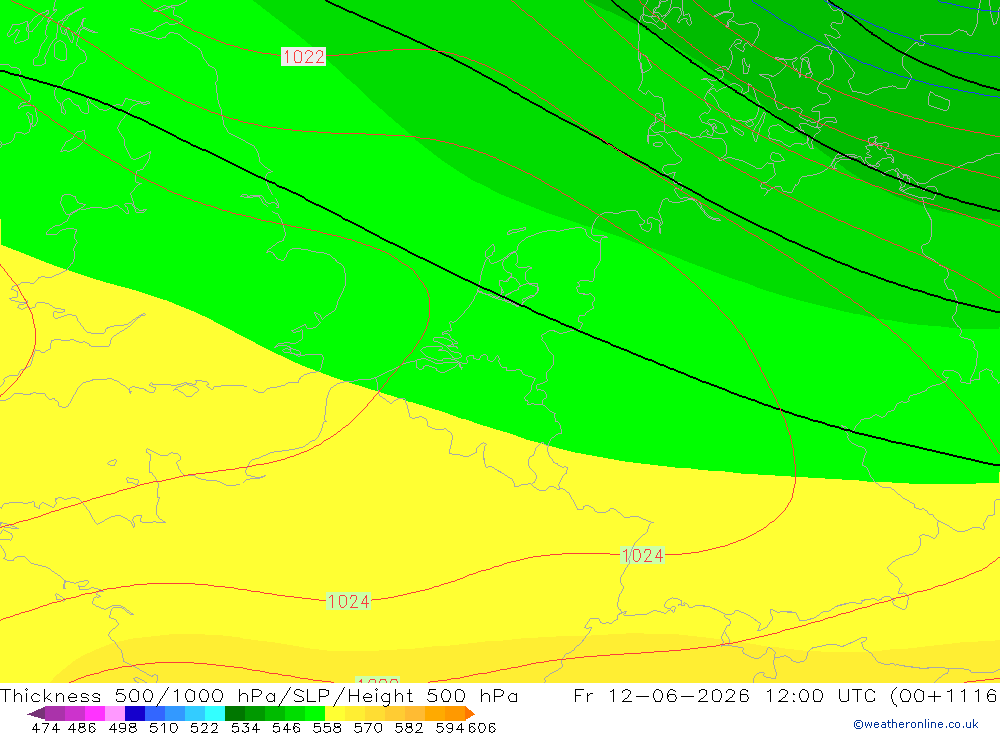Click the light pink legend swatch above 498
Screen dimensions: 1000x733
tap(115, 713)
